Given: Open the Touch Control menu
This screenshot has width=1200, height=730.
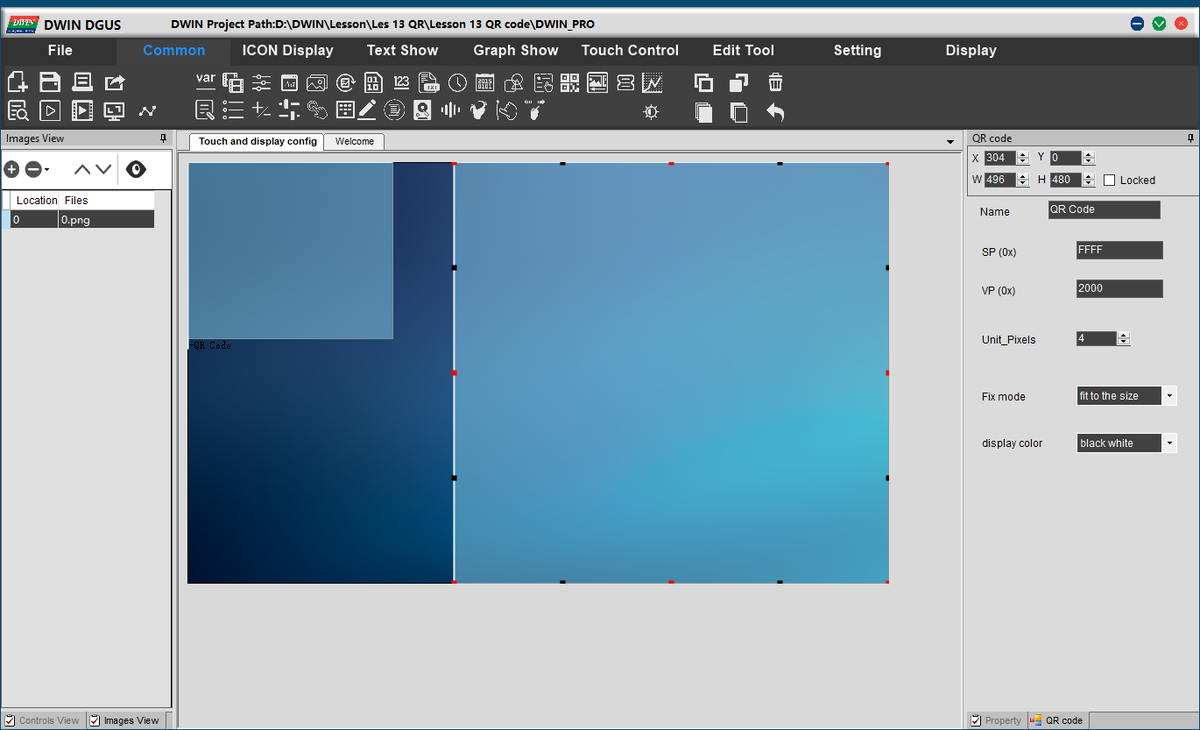Looking at the screenshot, I should click(630, 50).
